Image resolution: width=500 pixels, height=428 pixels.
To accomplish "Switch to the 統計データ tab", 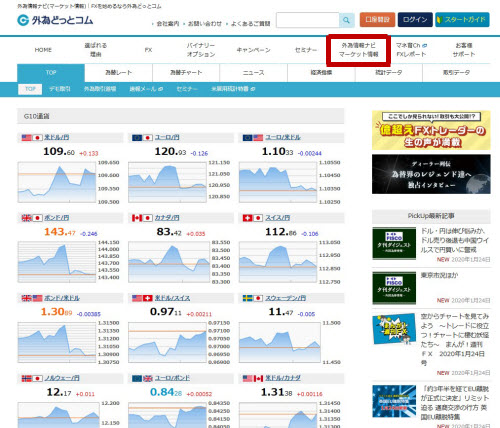I will 389,73.
